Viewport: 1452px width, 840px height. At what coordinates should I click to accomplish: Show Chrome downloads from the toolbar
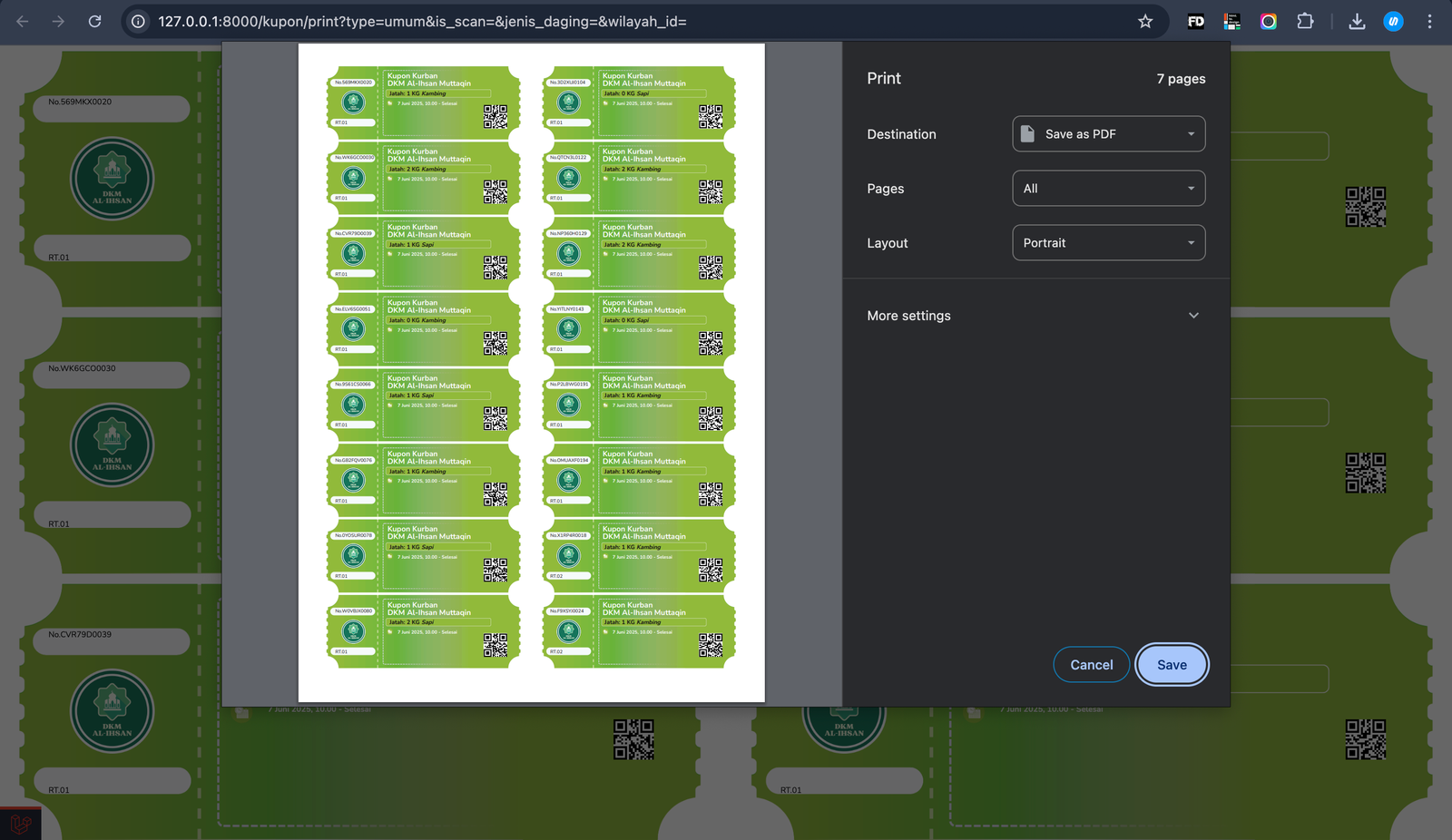[1357, 21]
